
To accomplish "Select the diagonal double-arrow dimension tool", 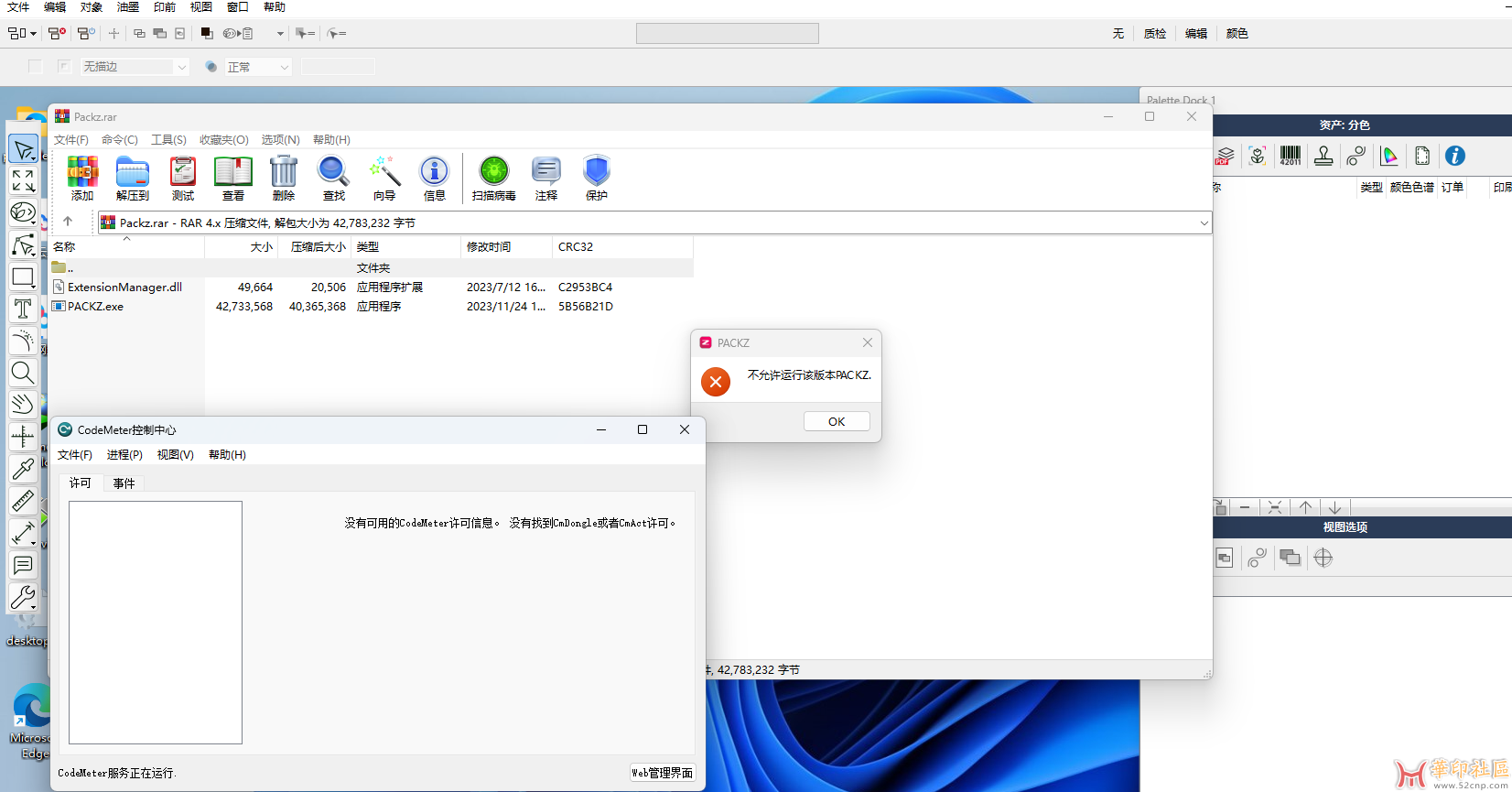I will [23, 533].
